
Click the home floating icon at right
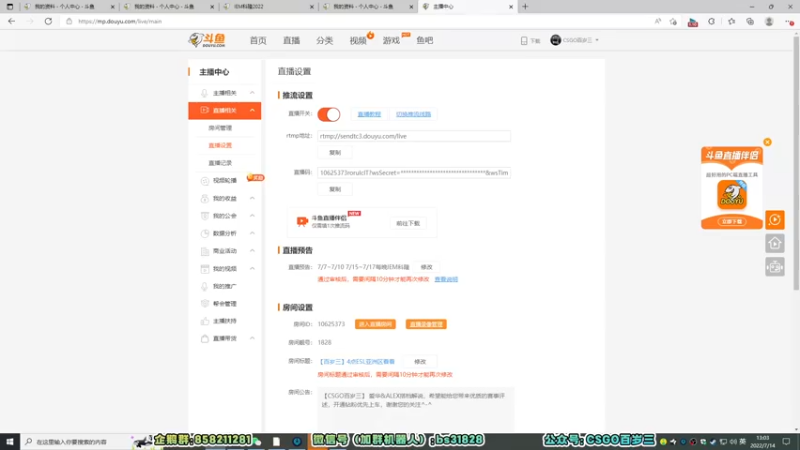coord(774,243)
